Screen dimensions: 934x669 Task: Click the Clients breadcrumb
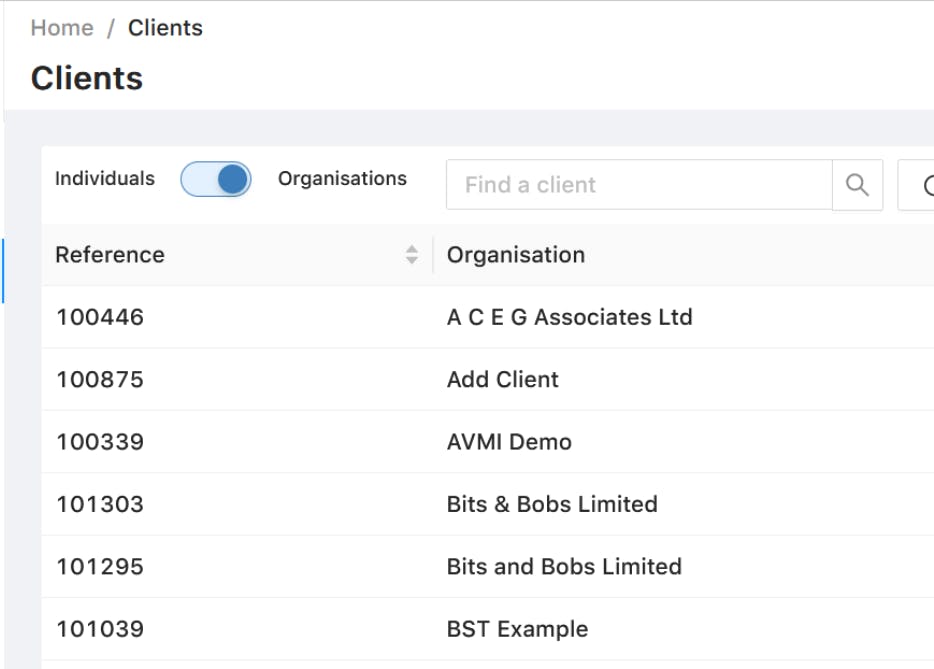166,28
